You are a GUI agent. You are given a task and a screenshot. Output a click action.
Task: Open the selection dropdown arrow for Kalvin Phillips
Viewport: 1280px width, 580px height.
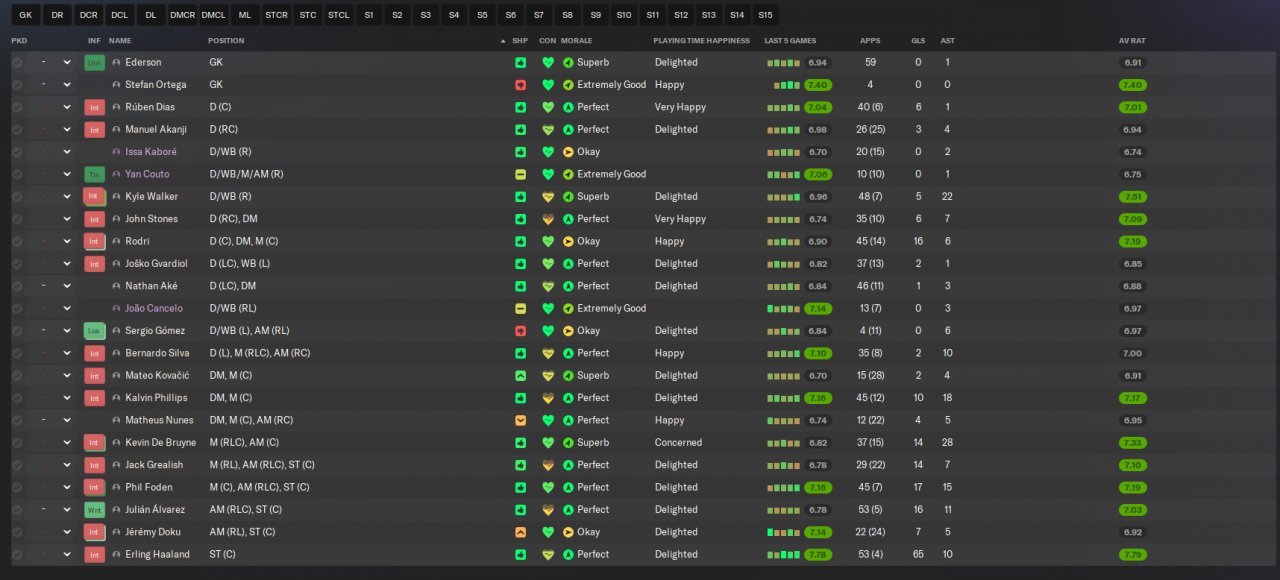pos(67,398)
